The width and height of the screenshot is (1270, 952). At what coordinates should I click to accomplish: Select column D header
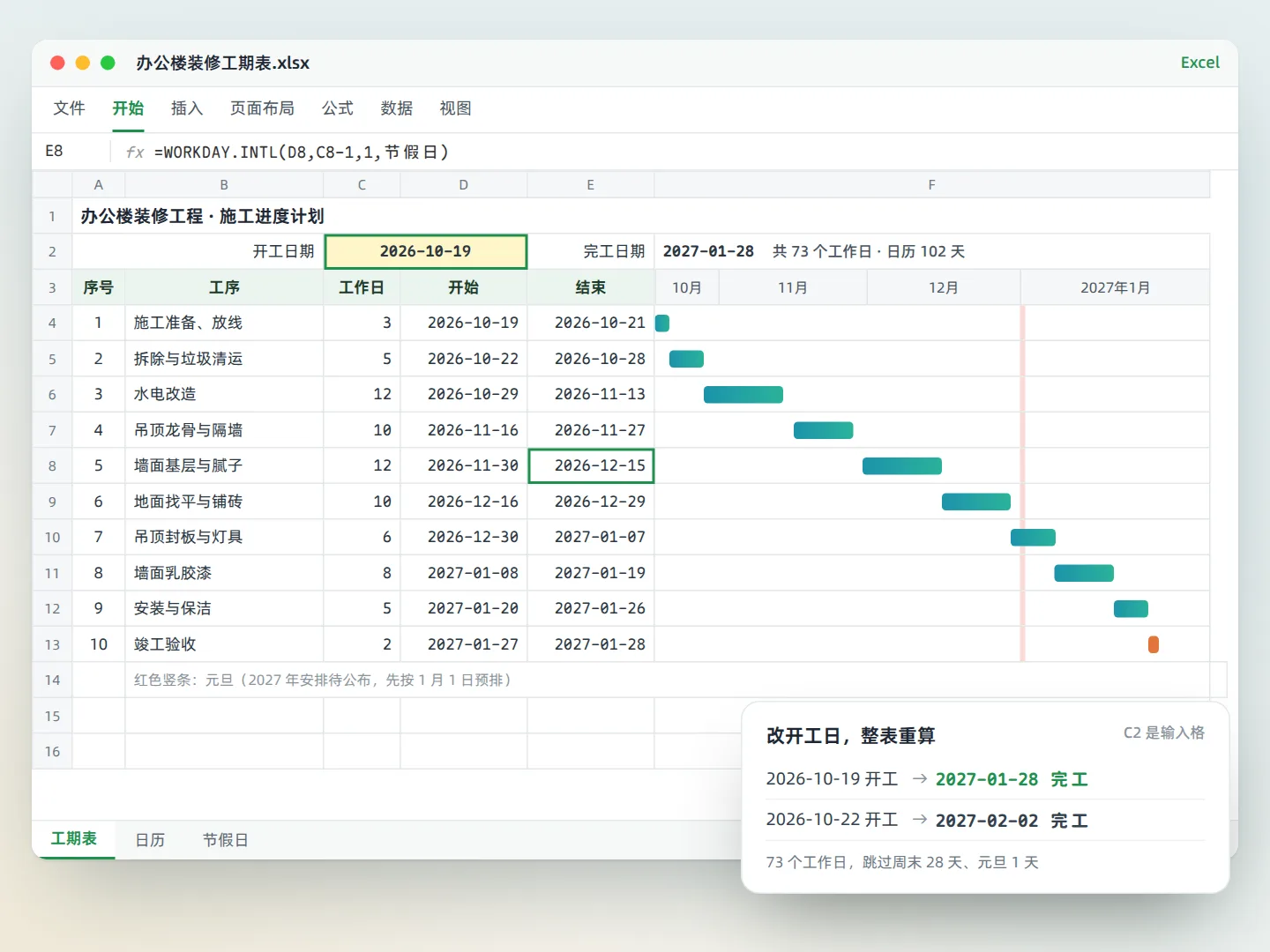[x=464, y=185]
